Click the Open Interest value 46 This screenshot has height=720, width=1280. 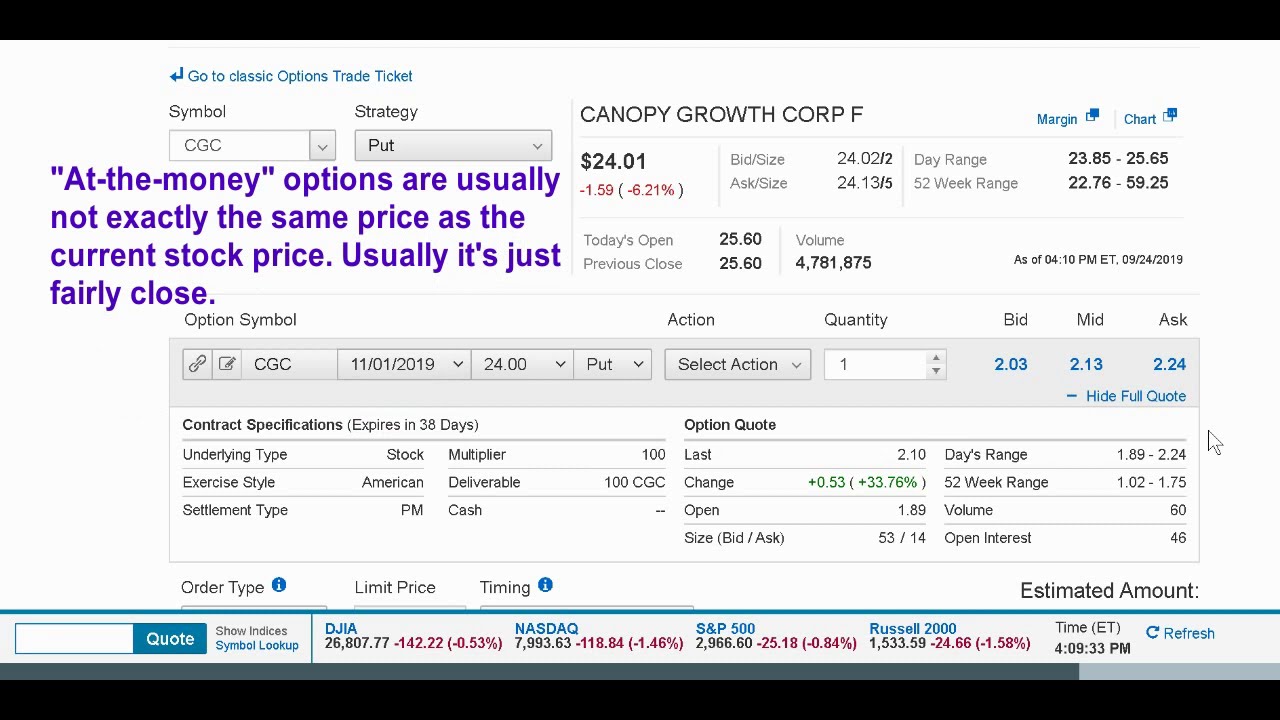[x=1178, y=538]
